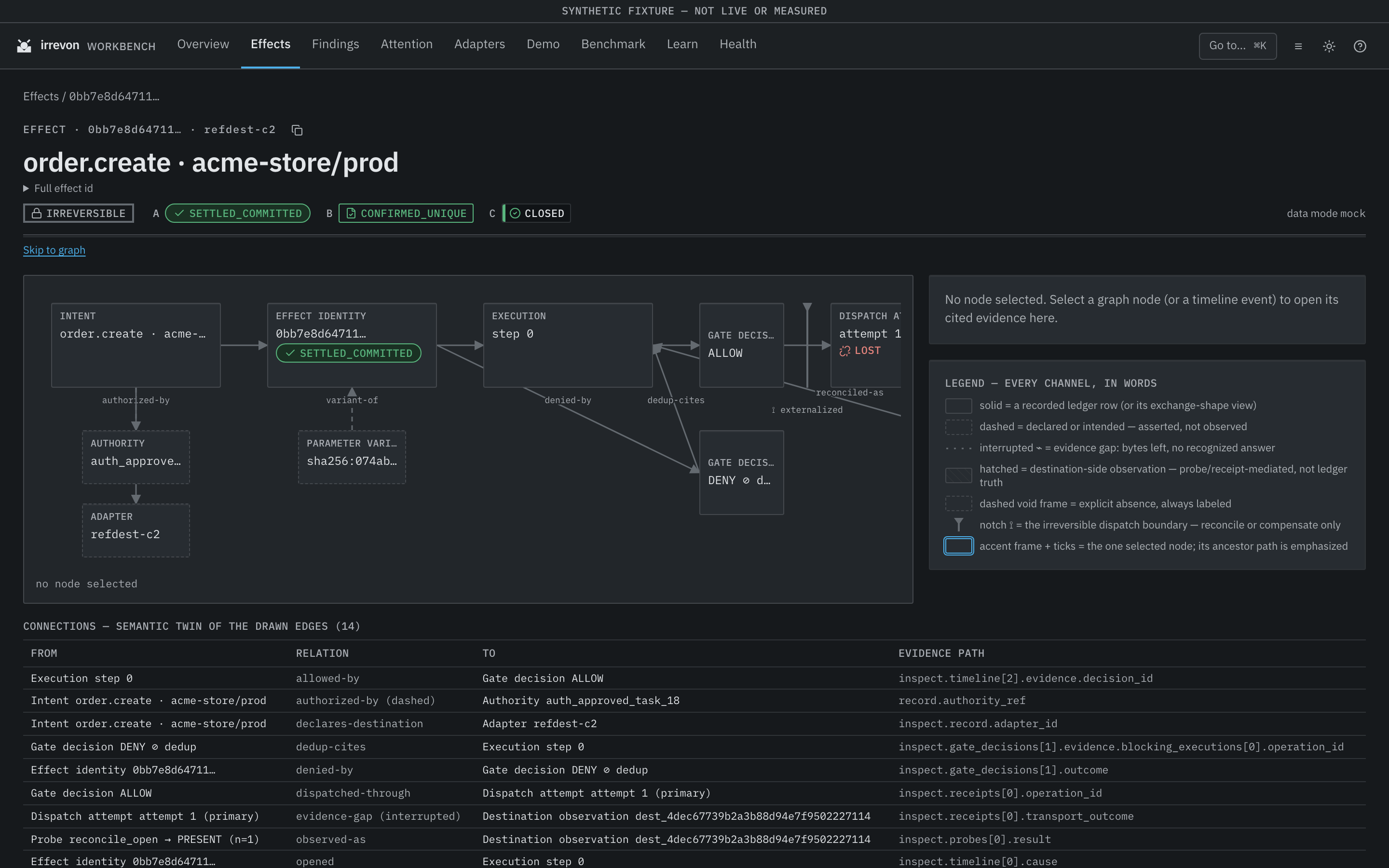This screenshot has height=868, width=1389.
Task: Open the Benchmark tab
Action: pyautogui.click(x=613, y=44)
